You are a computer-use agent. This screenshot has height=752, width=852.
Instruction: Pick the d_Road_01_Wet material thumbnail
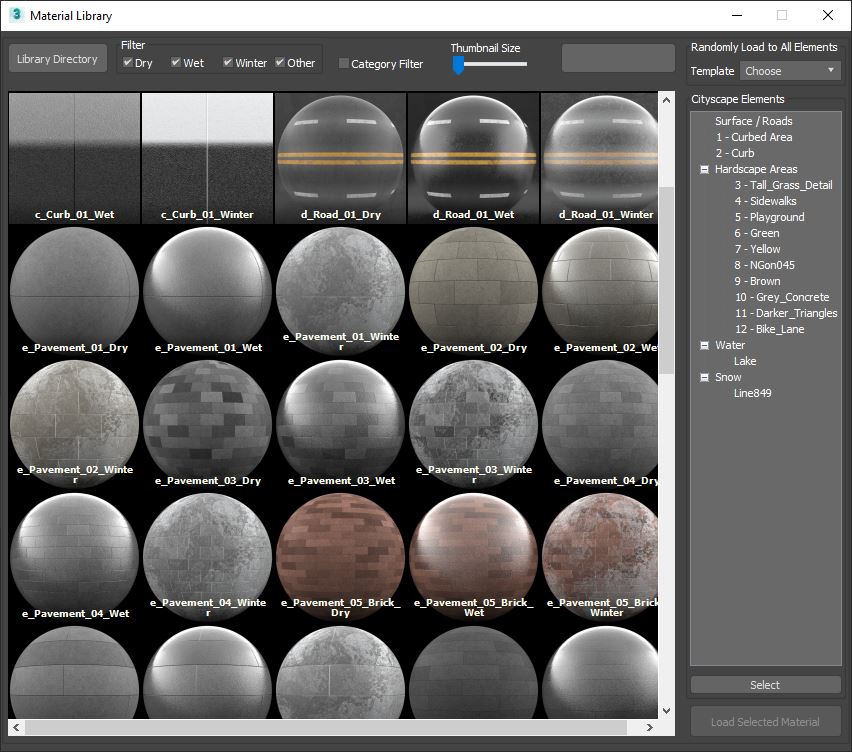(x=474, y=158)
